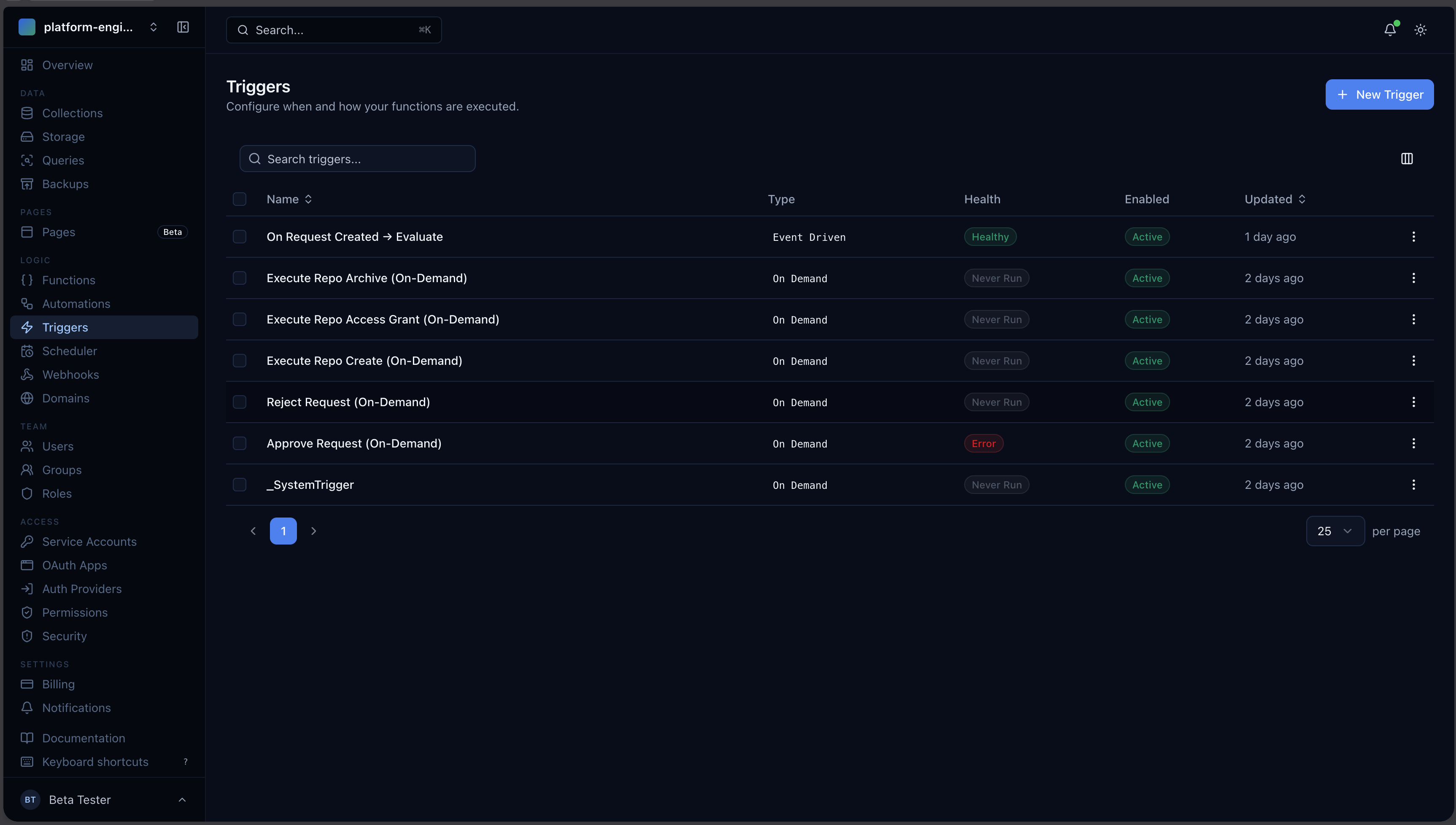Click the Healthy badge on first row

(990, 237)
